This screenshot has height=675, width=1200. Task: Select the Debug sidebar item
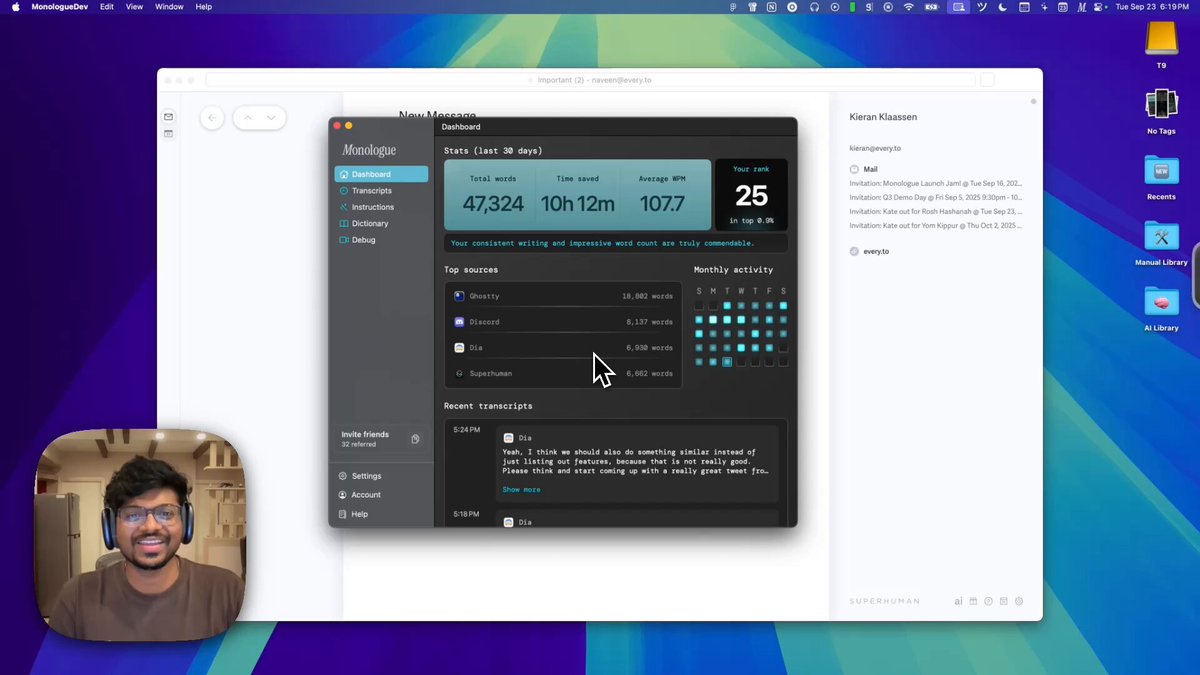(x=363, y=240)
